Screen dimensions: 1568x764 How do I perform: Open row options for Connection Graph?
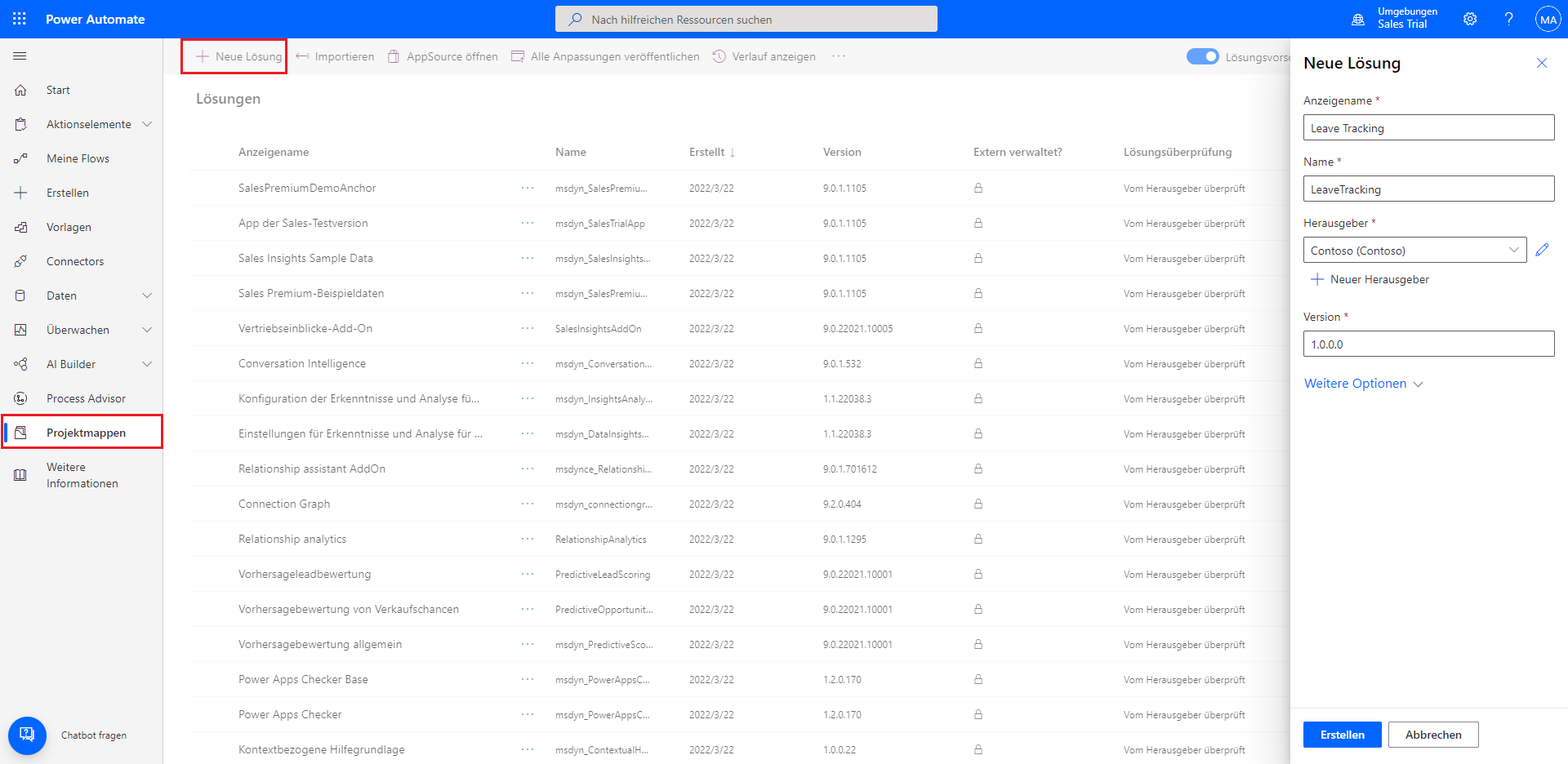pos(528,504)
